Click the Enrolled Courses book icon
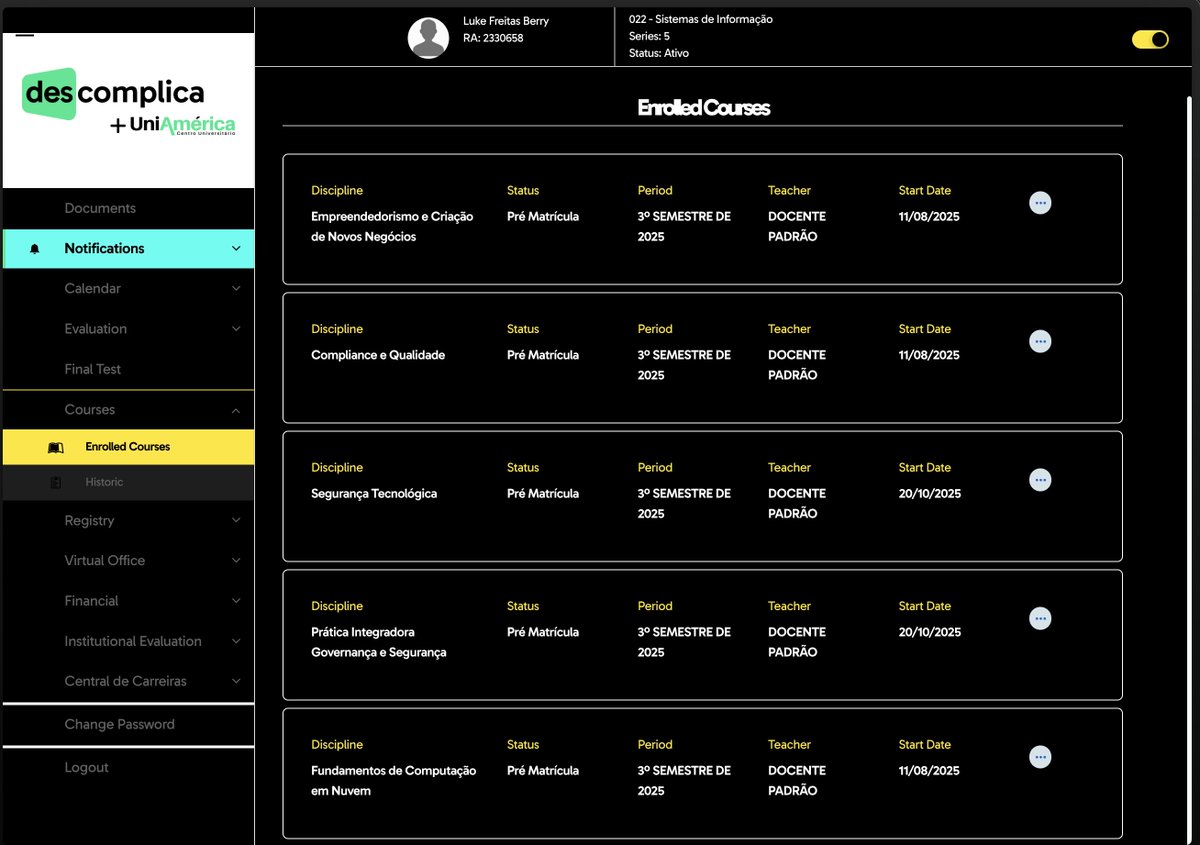The width and height of the screenshot is (1200, 845). (x=56, y=447)
